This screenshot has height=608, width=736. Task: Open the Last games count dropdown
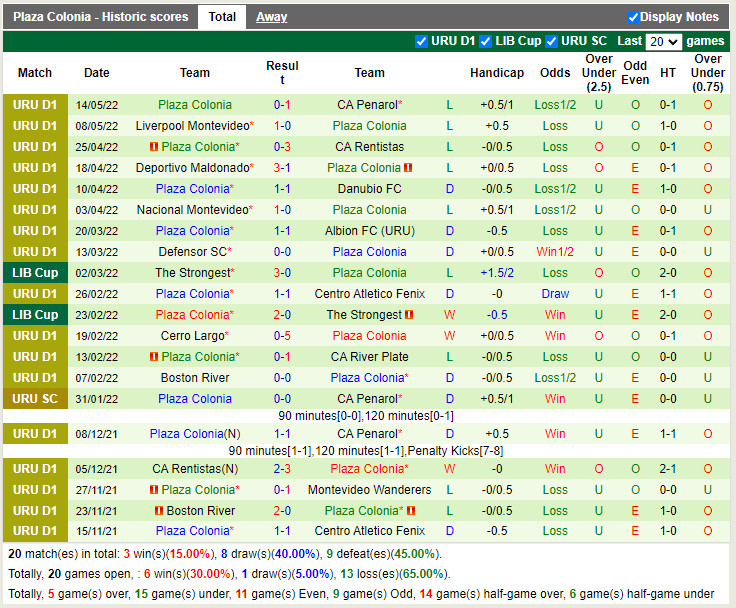[663, 42]
